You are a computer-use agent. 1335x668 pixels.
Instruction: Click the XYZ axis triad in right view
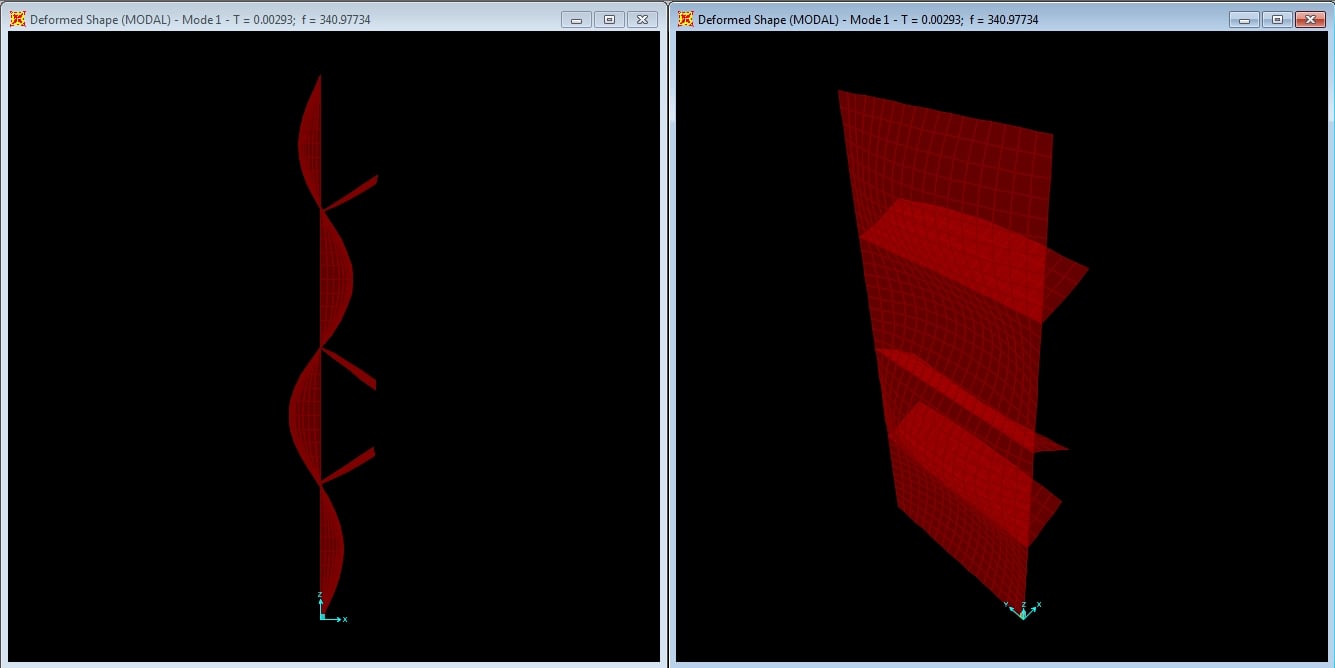(x=1022, y=610)
